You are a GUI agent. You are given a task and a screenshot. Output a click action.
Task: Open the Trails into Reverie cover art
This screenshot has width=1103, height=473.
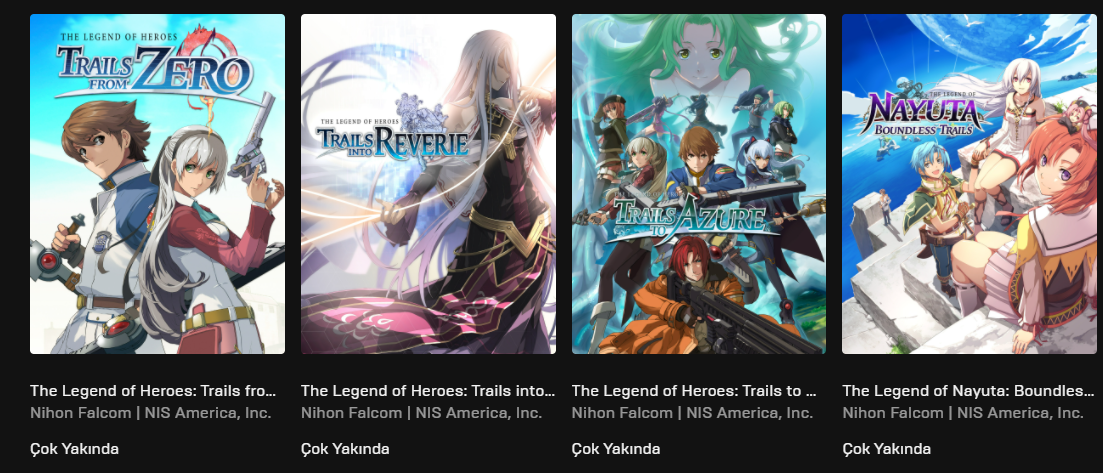coord(428,184)
